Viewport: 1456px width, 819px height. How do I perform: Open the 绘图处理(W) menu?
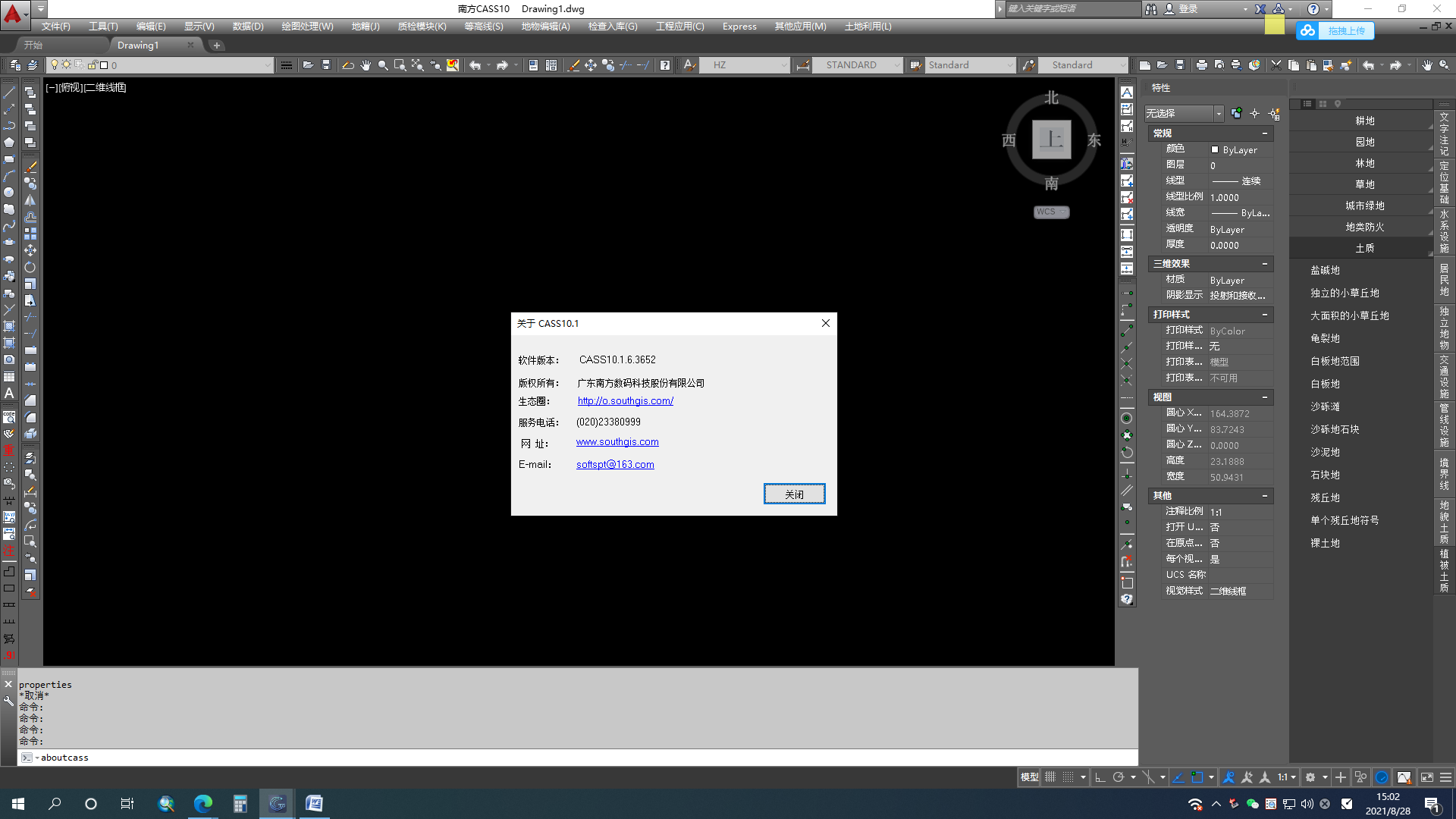(307, 27)
